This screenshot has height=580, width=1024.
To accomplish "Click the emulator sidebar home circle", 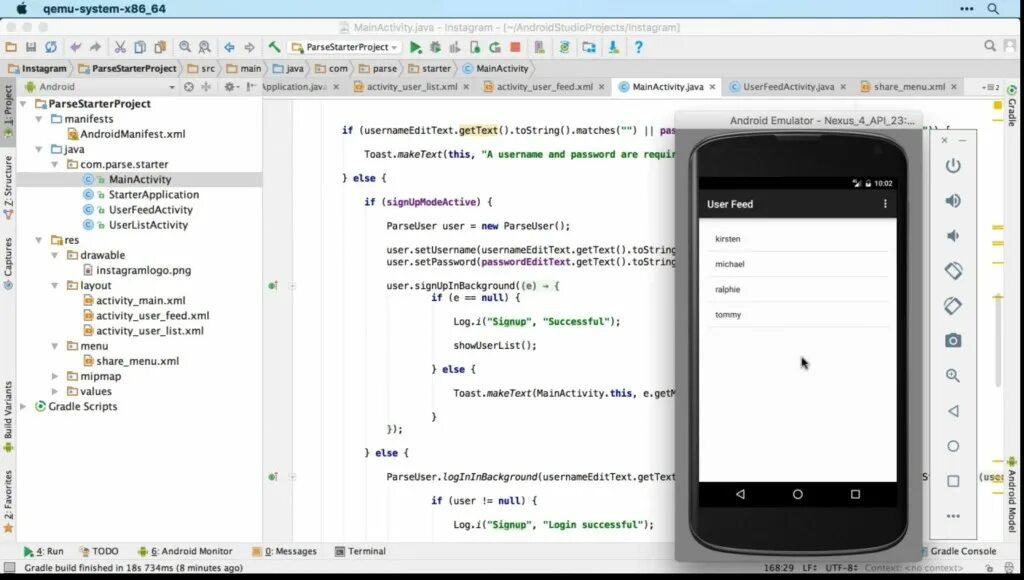I will coord(953,446).
